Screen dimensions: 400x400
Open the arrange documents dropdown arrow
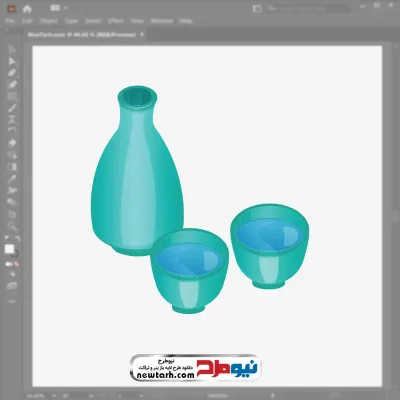pos(65,8)
